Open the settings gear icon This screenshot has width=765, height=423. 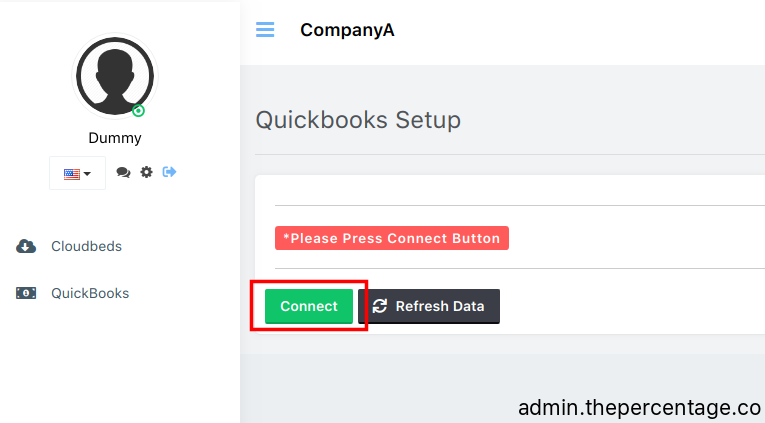[x=146, y=172]
